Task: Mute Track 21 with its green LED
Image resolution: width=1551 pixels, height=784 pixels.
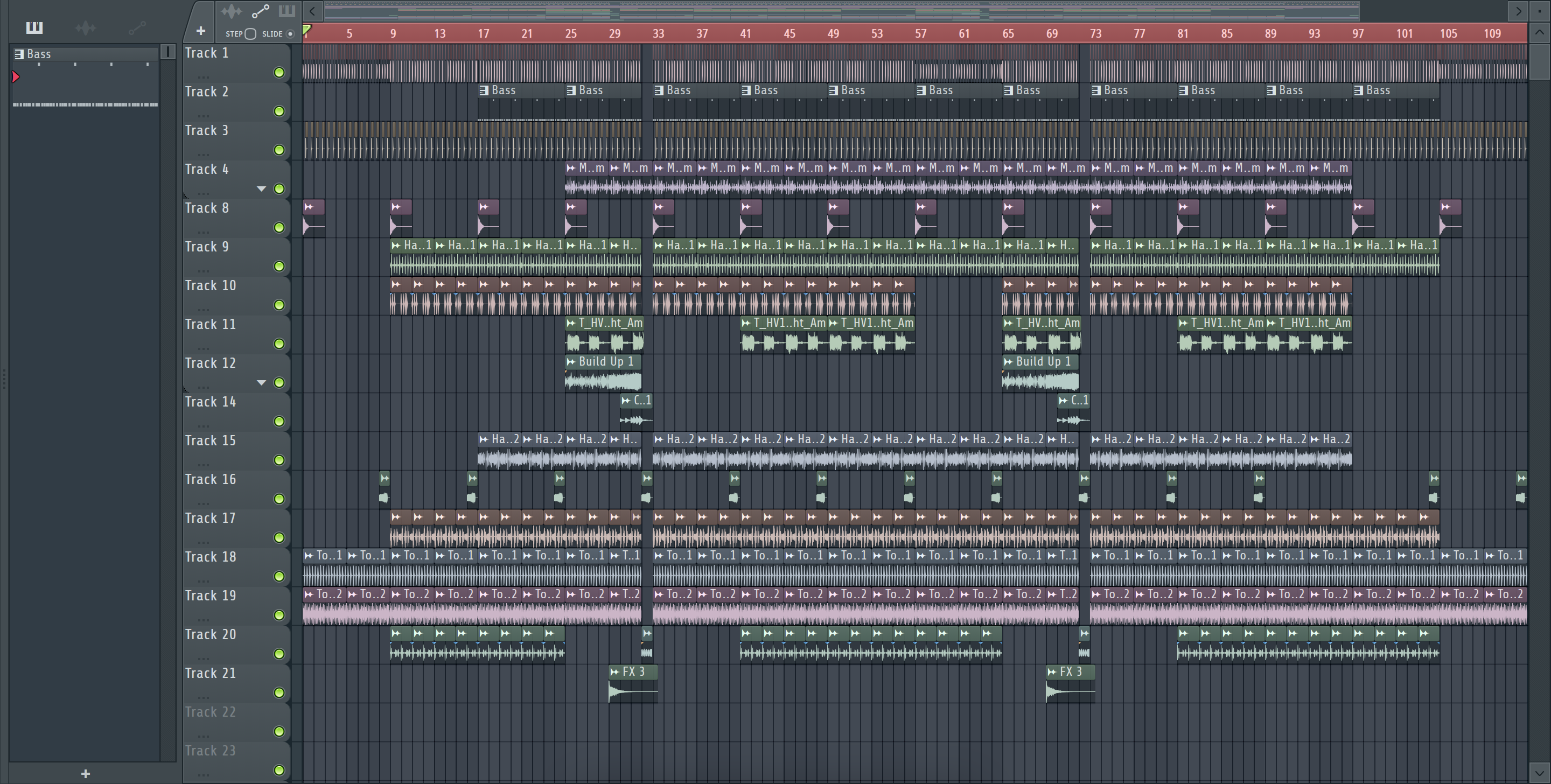Action: 279,692
